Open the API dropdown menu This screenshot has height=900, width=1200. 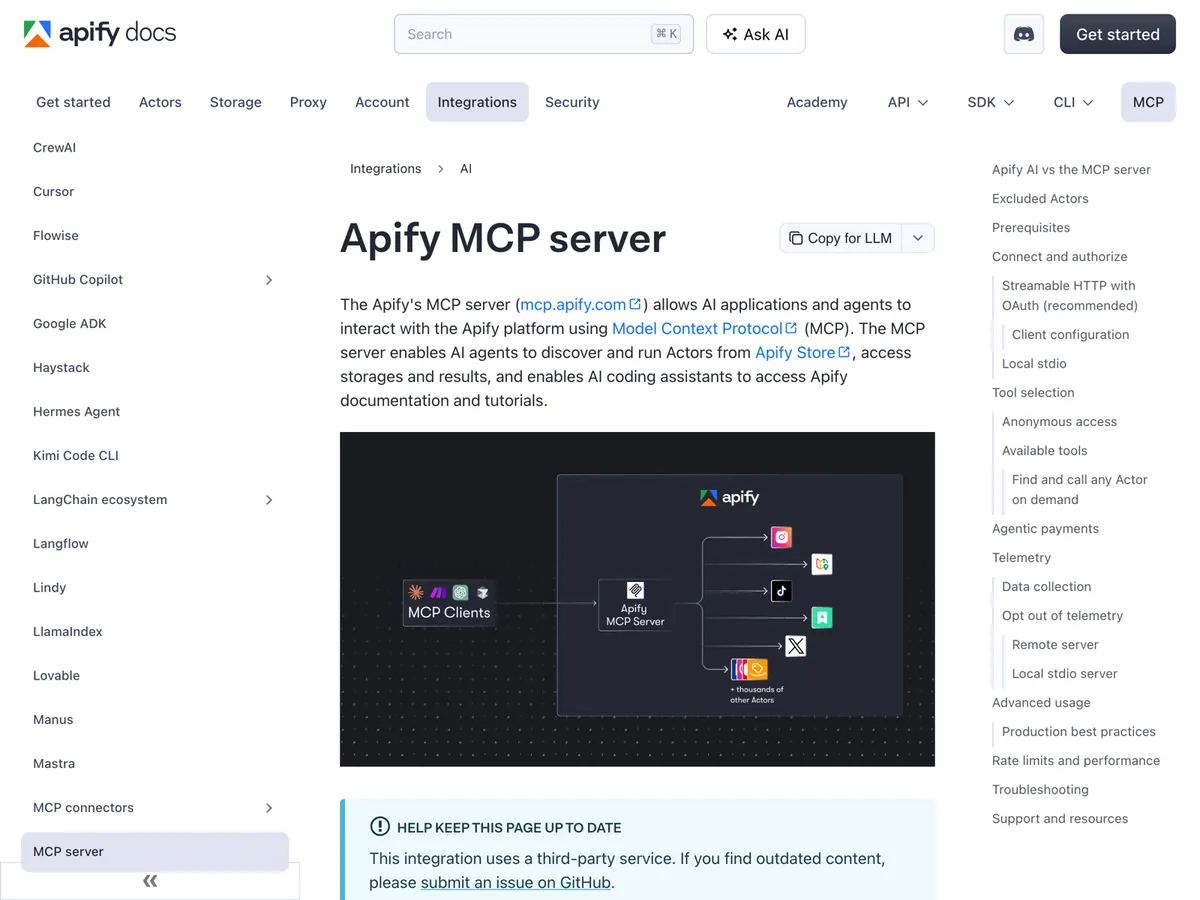908,102
